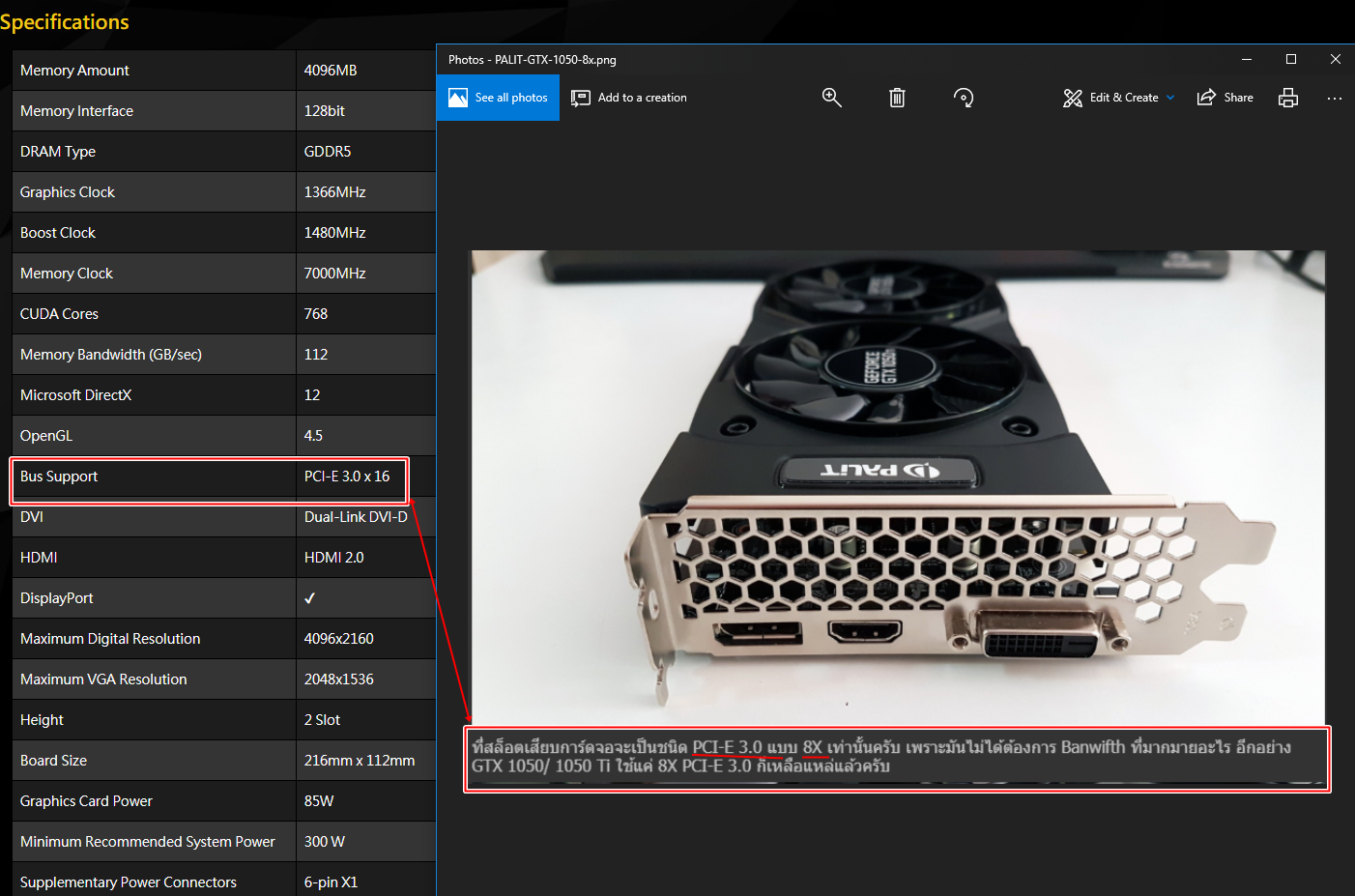Click the Boost Clock label

click(58, 233)
